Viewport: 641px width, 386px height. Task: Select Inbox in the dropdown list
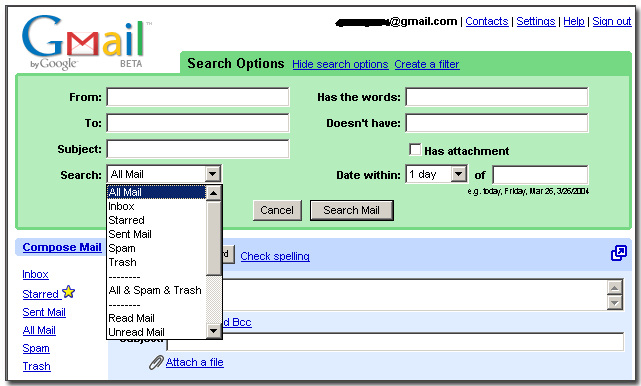click(x=156, y=206)
